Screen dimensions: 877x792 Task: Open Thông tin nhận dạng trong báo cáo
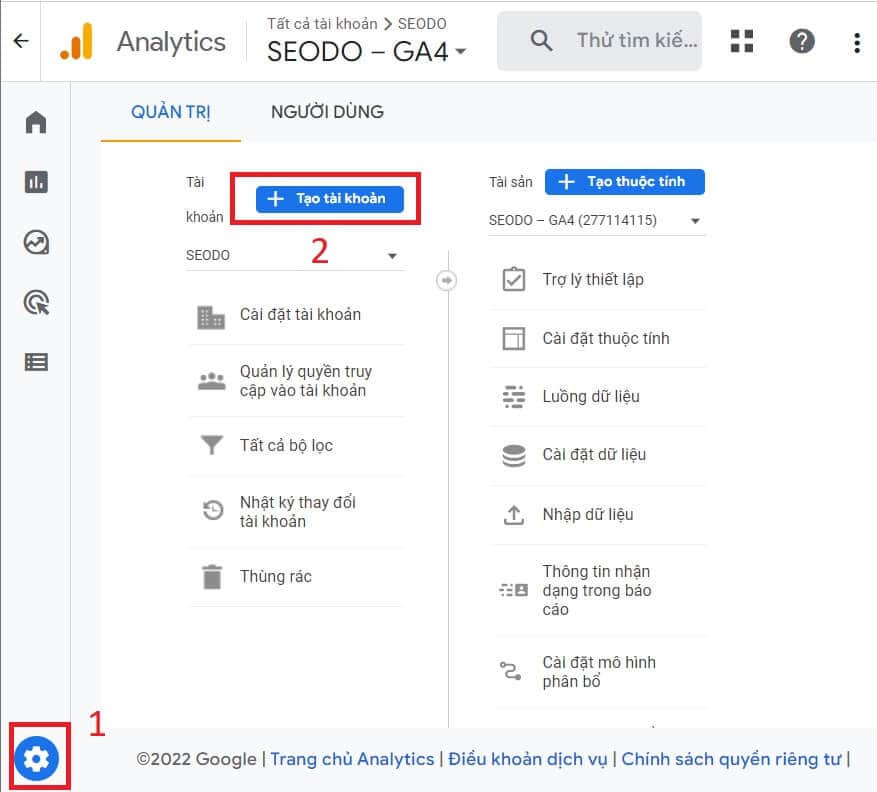598,590
